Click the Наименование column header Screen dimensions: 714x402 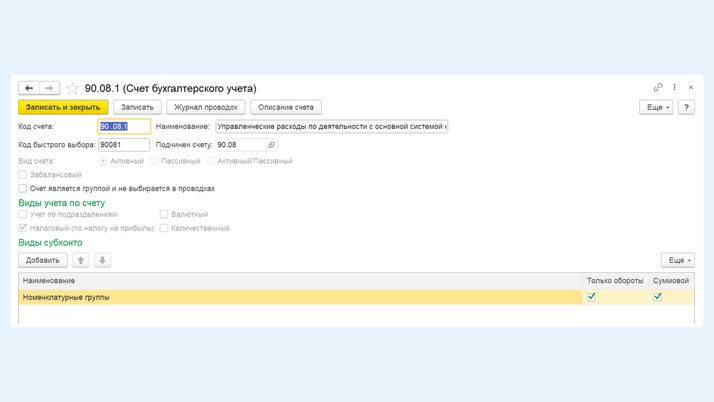(300, 281)
